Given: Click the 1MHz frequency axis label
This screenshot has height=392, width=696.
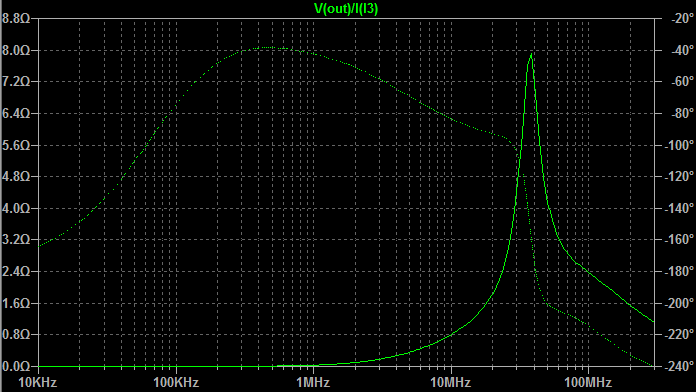Looking at the screenshot, I should (313, 382).
